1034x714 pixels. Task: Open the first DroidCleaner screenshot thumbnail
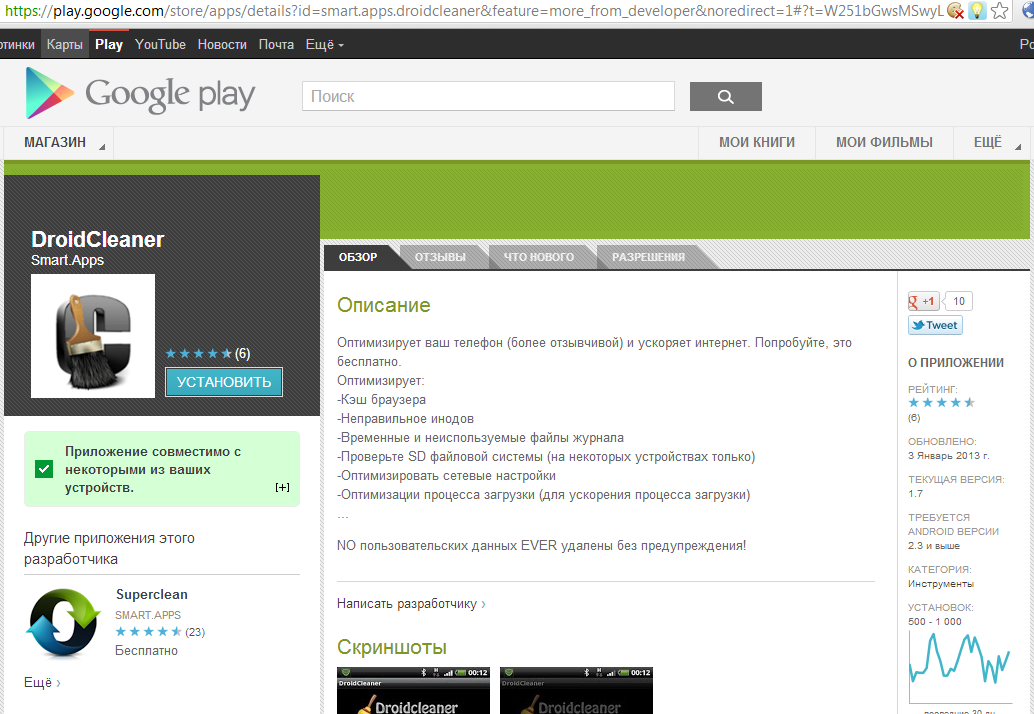pyautogui.click(x=413, y=690)
